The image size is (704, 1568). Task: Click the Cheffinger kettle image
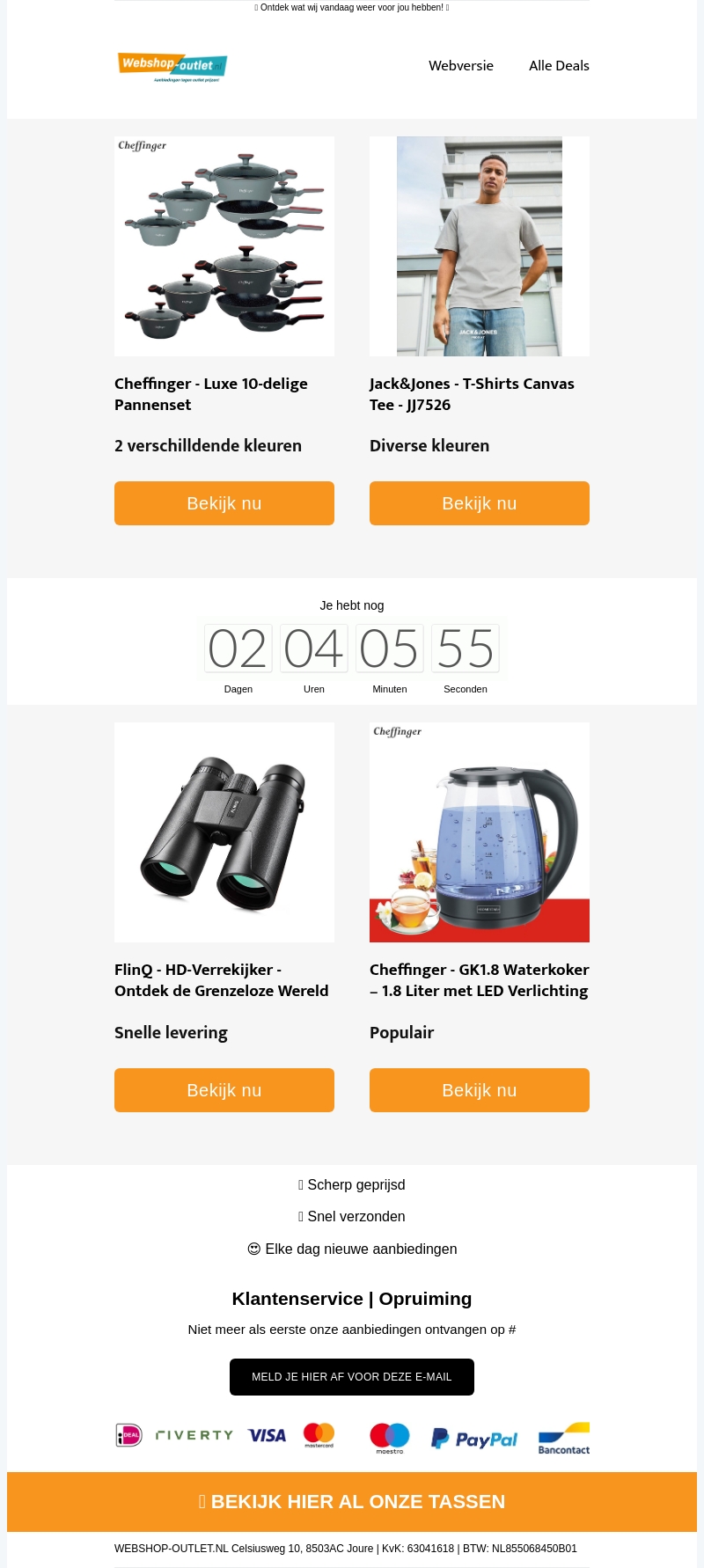[480, 832]
